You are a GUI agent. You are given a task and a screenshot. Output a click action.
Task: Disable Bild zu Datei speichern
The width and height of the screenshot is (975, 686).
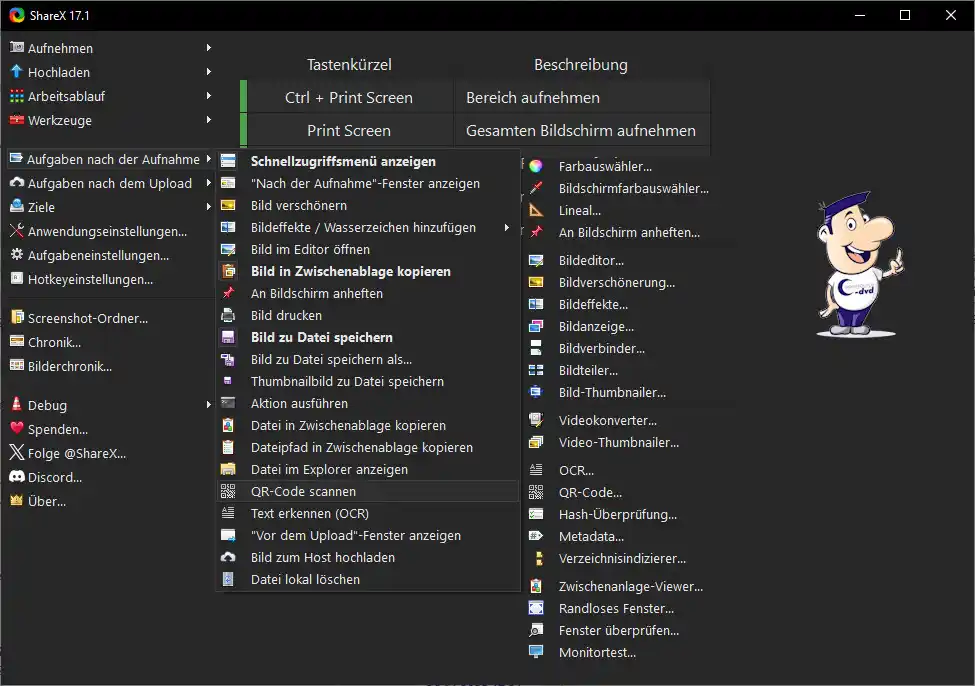[x=368, y=337]
